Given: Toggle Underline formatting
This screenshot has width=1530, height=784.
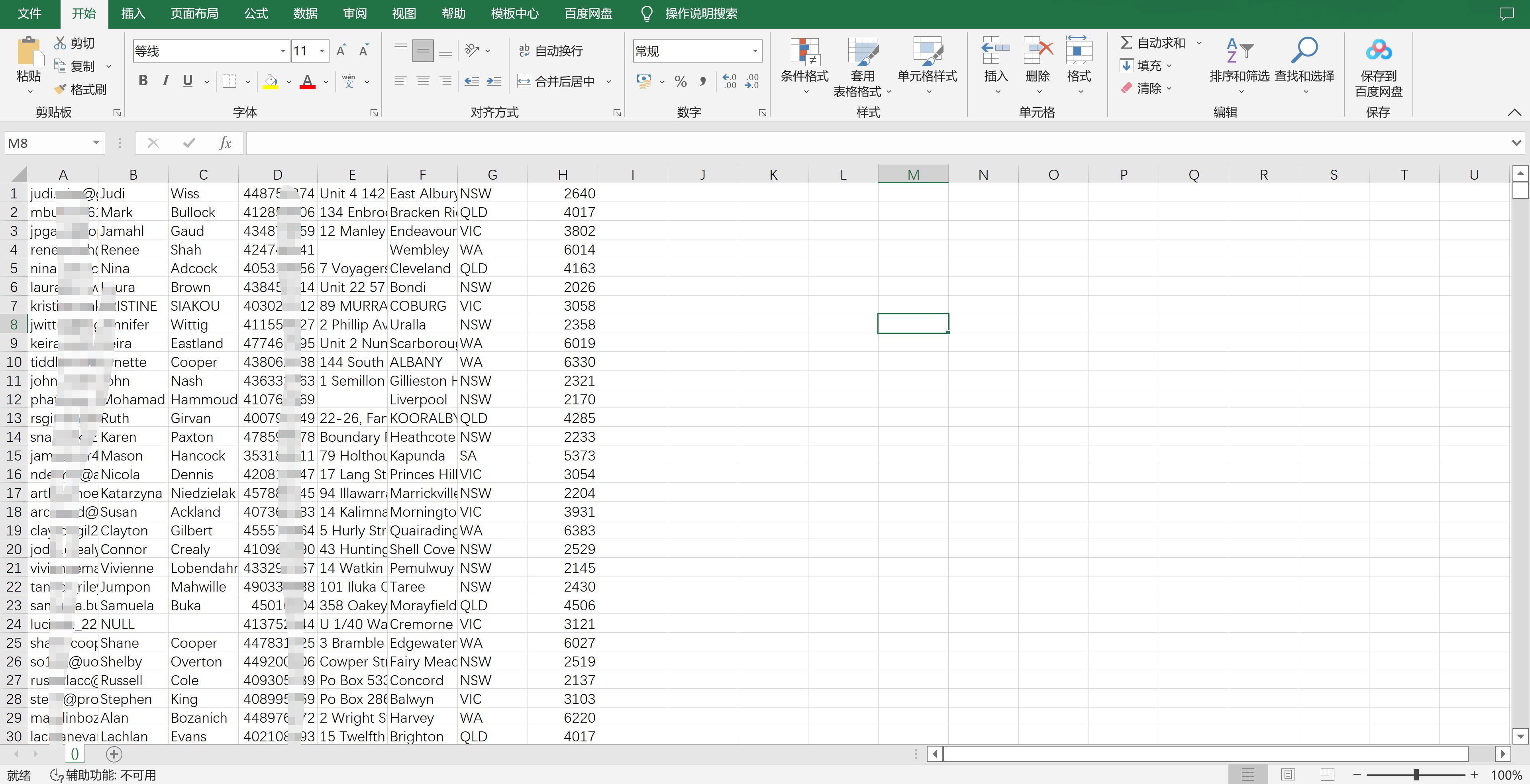Looking at the screenshot, I should tap(188, 81).
